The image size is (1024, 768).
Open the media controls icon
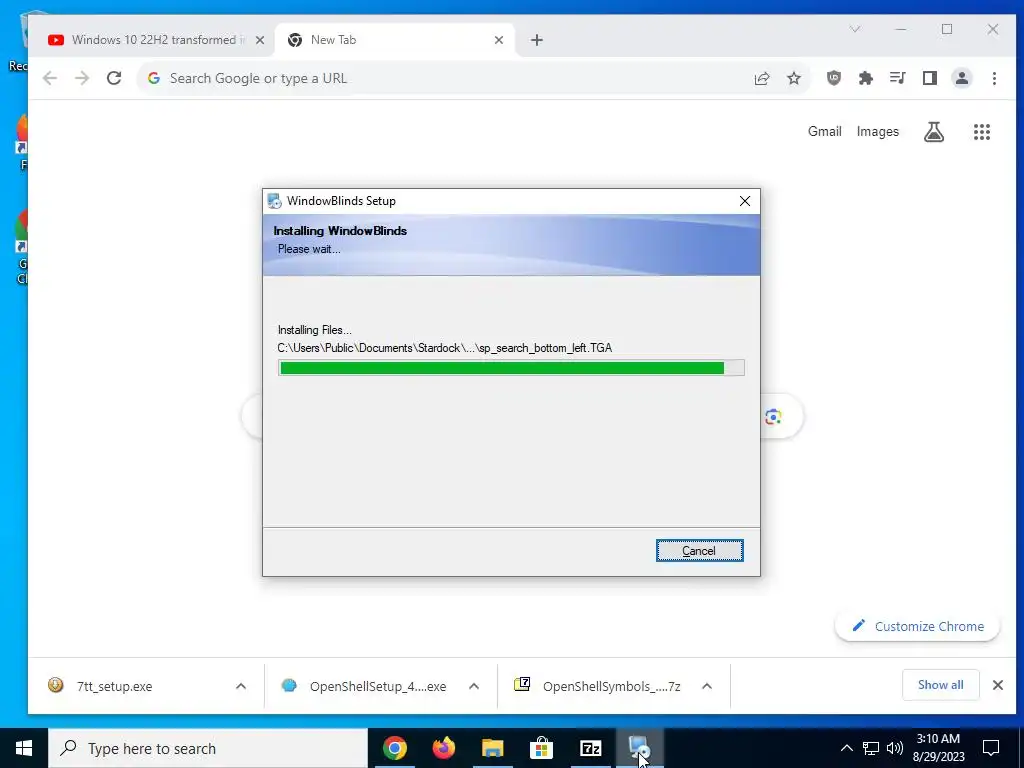tap(898, 78)
